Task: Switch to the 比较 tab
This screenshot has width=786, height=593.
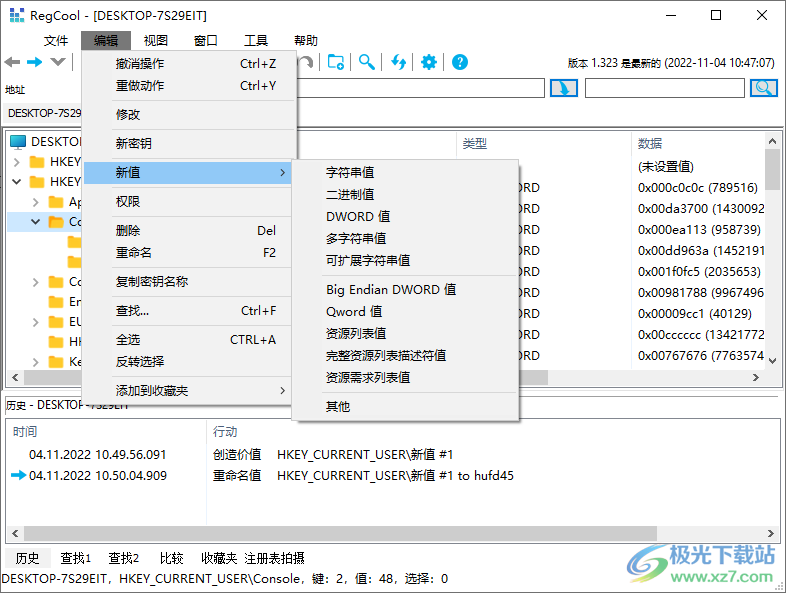Action: coord(171,558)
